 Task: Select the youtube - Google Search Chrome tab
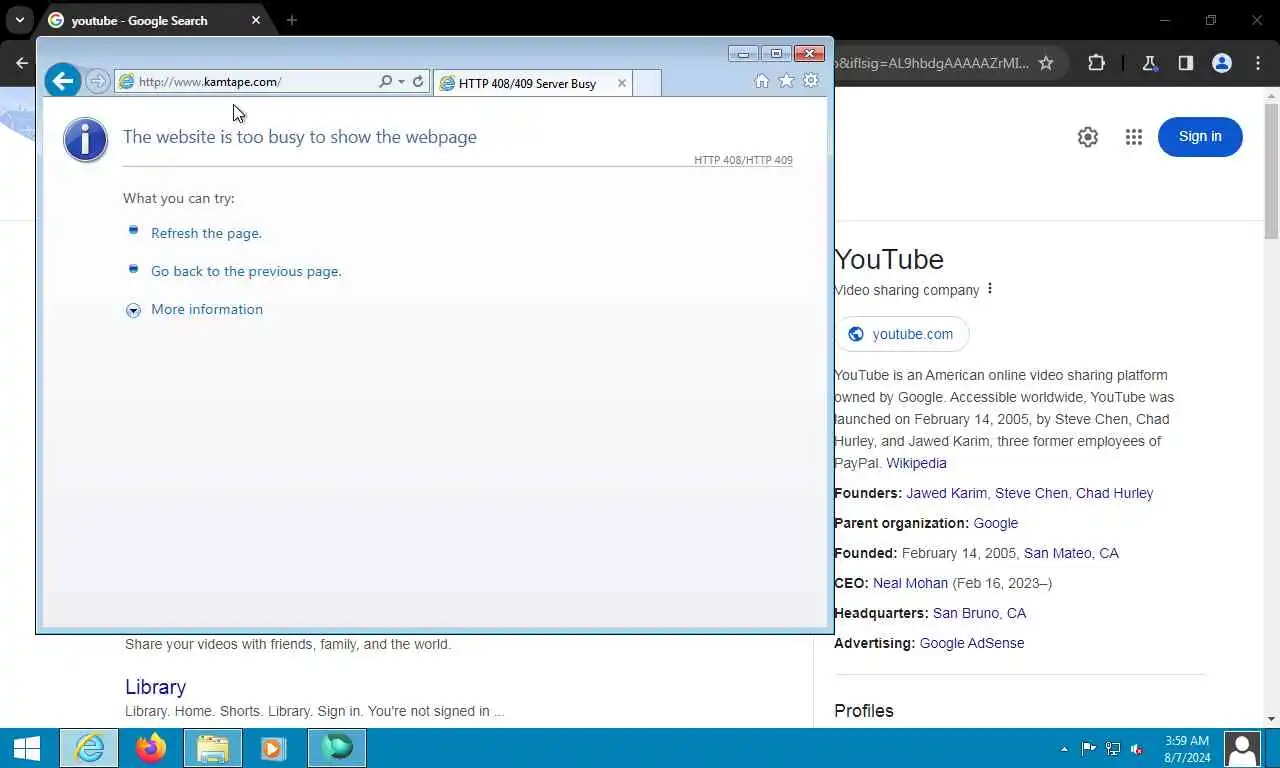152,20
